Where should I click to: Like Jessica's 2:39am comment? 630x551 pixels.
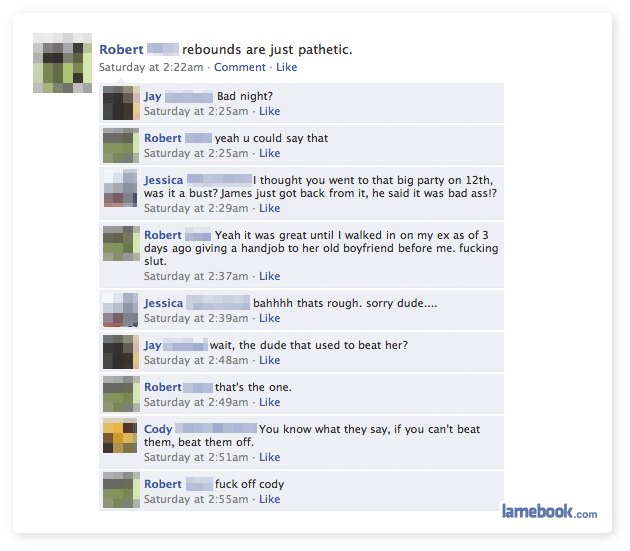click(270, 318)
